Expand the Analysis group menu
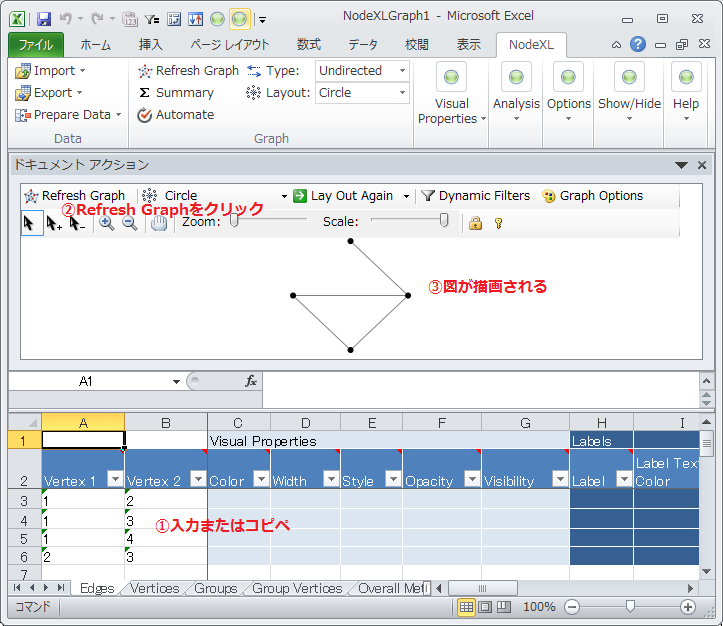Viewport: 723px width, 626px height. 516,92
